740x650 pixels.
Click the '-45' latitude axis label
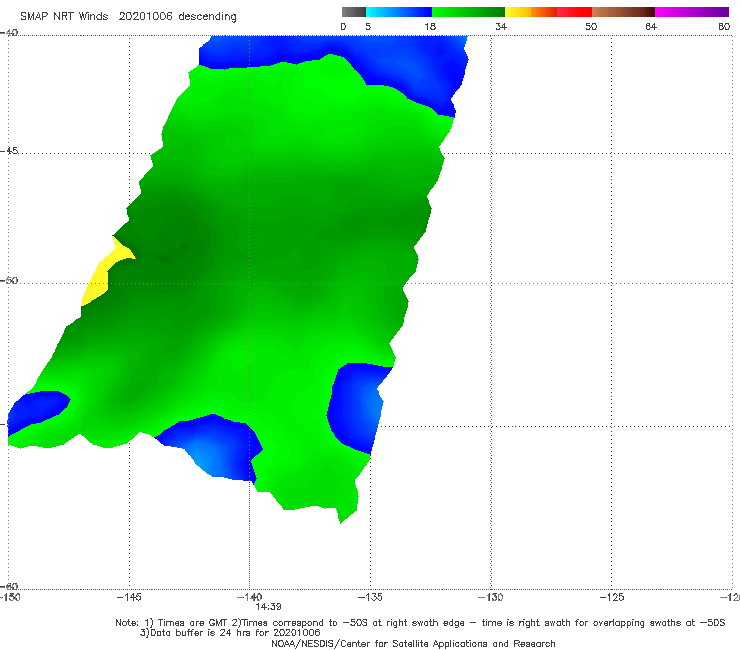(x=9, y=151)
